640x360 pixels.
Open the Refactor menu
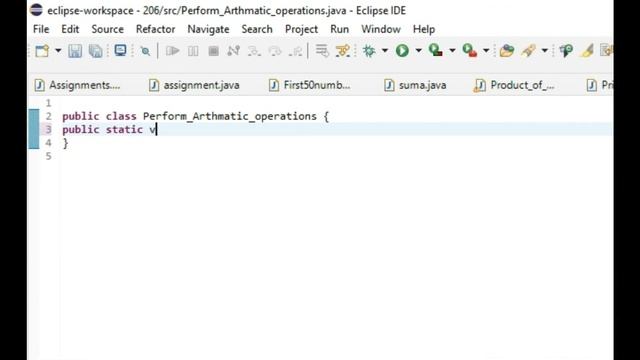click(156, 29)
